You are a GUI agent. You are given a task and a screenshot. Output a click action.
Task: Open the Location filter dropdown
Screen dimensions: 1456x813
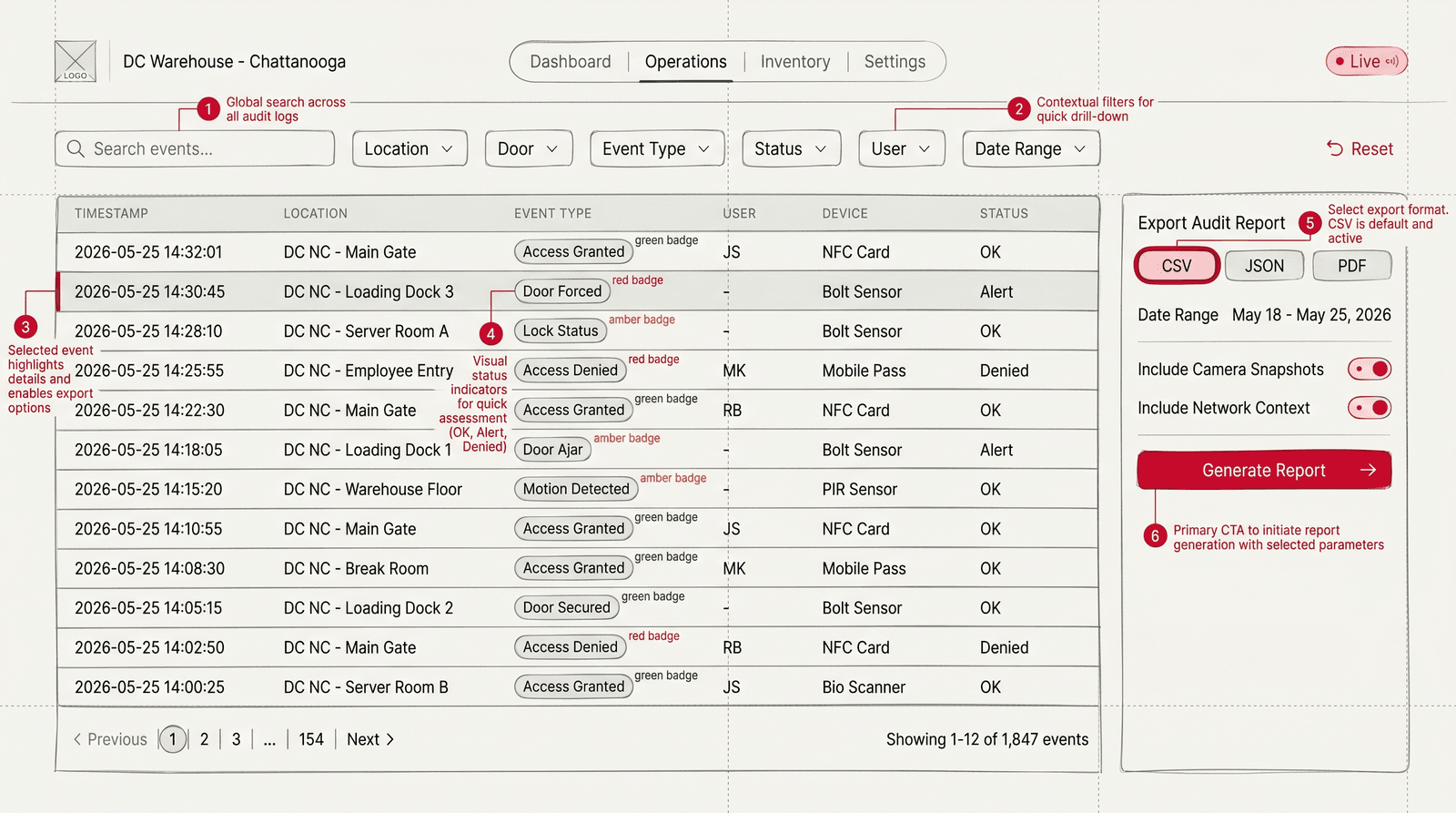409,148
